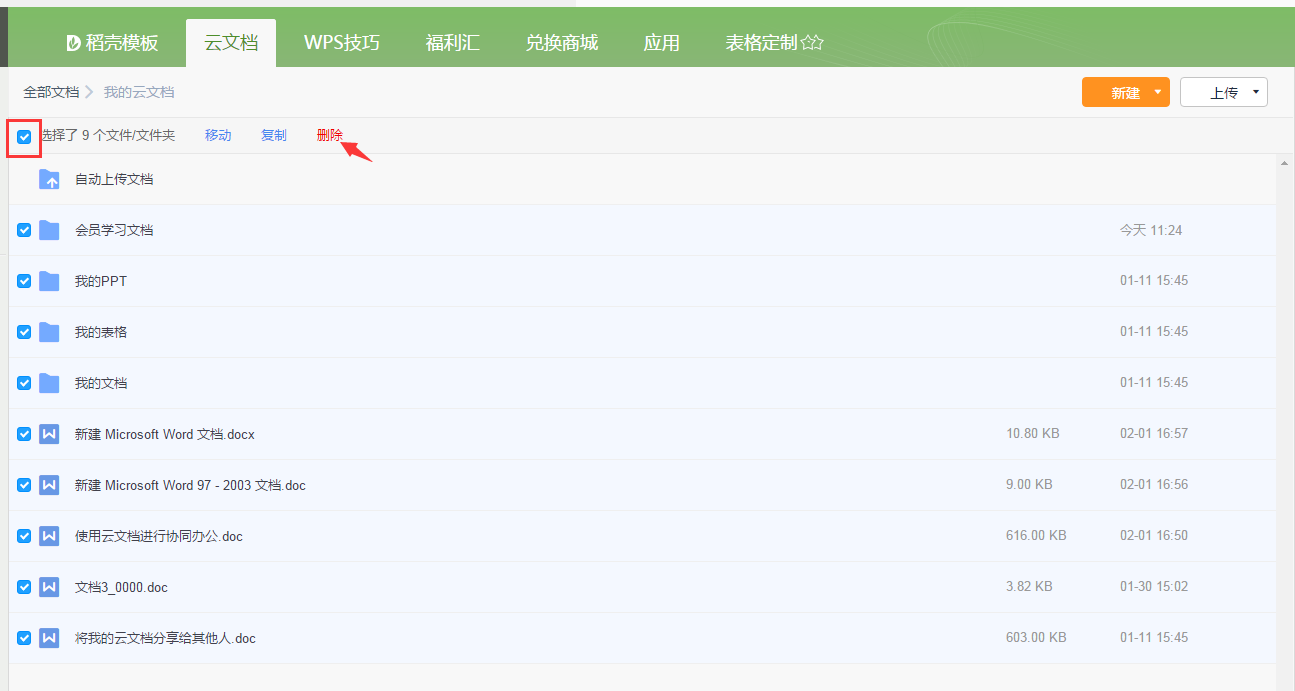Click the 616.00 KB size value
The width and height of the screenshot is (1295, 691).
(1036, 535)
